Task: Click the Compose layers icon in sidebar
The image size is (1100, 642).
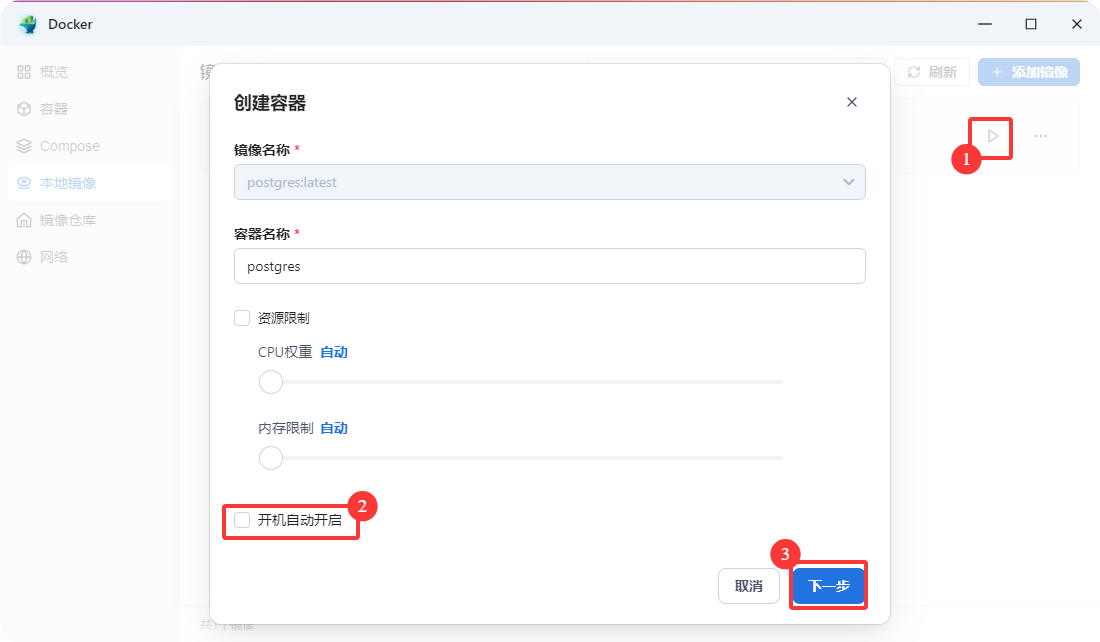Action: pyautogui.click(x=24, y=146)
